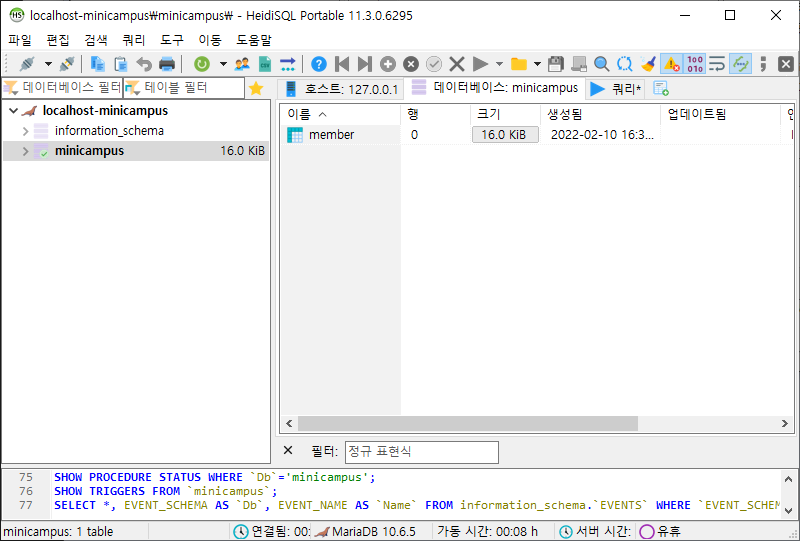Viewport: 800px width, 541px height.
Task: Open the session manager connect icon
Action: (x=27, y=64)
